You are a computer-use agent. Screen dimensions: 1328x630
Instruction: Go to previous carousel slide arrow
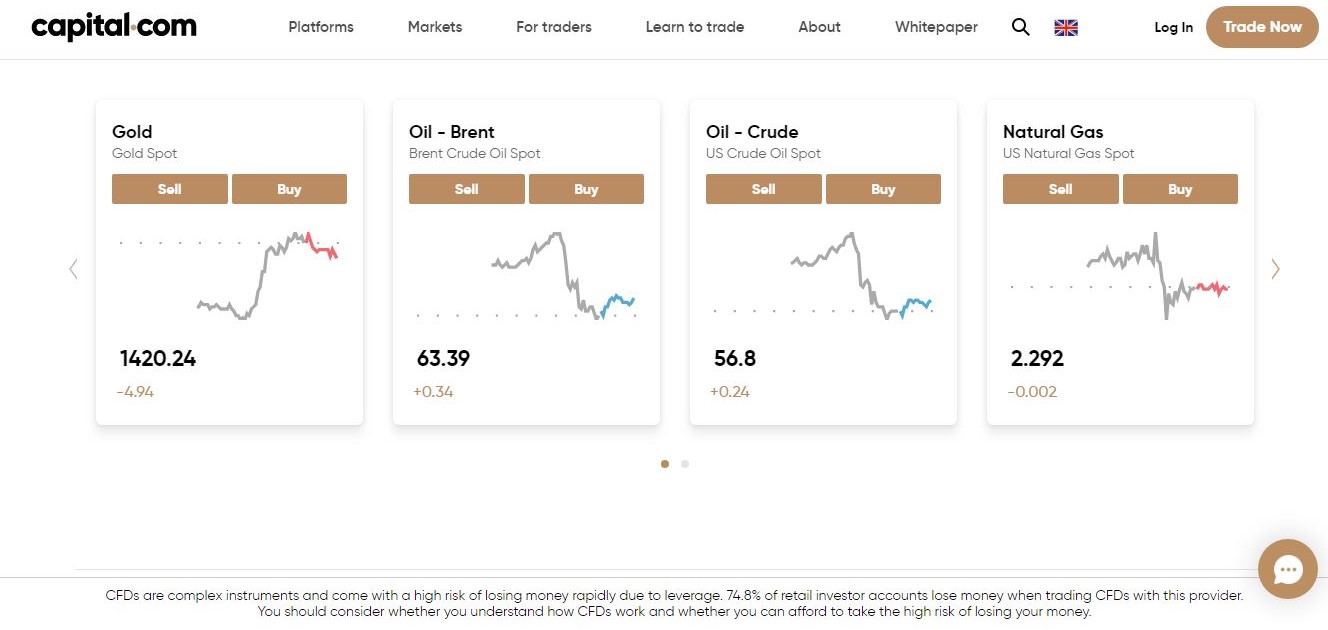click(x=73, y=268)
